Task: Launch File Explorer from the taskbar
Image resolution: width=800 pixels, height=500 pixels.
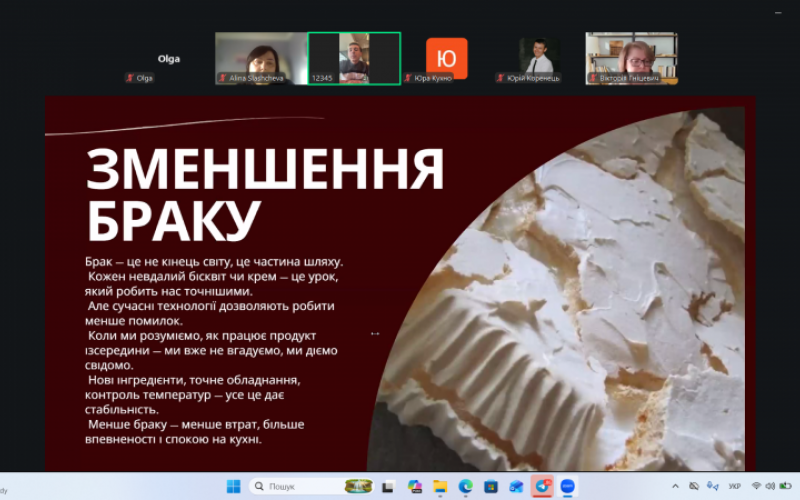Action: pos(440,486)
